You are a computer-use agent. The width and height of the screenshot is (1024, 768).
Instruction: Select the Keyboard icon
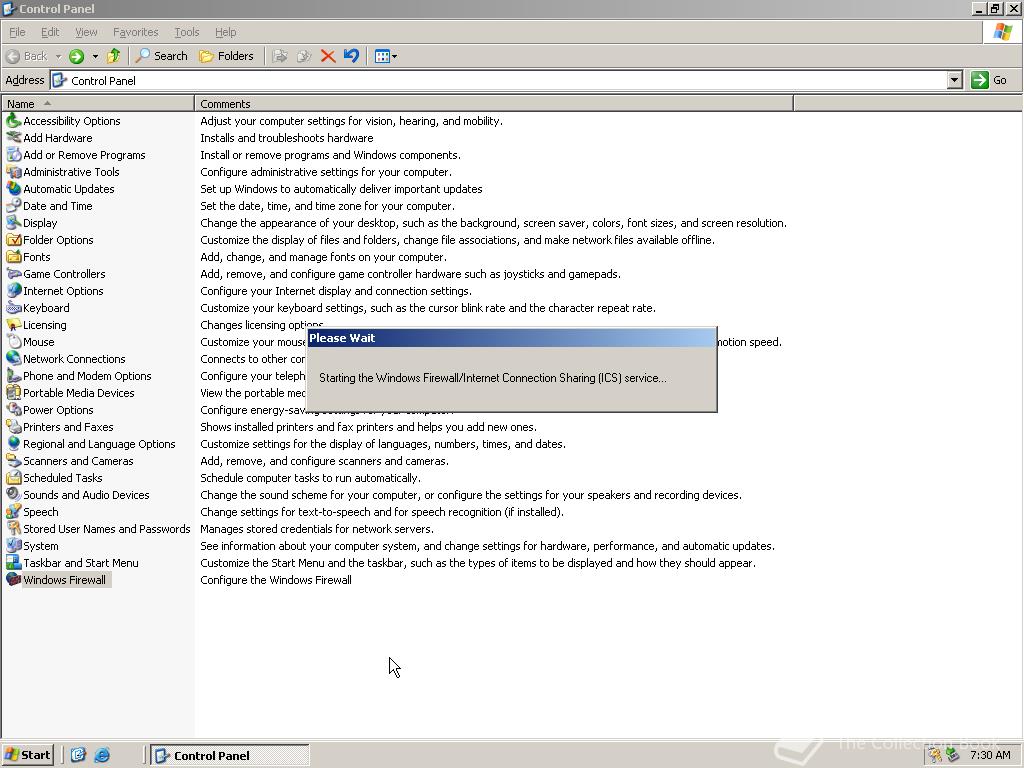(13, 308)
